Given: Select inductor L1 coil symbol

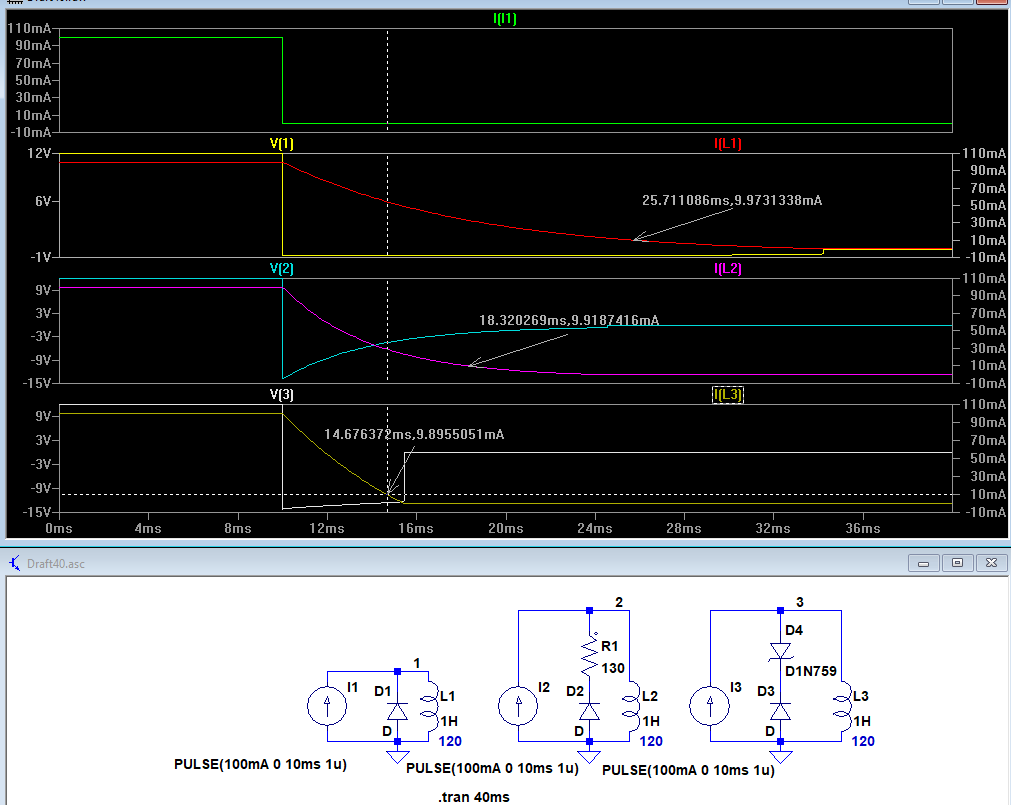Looking at the screenshot, I should pos(429,706).
